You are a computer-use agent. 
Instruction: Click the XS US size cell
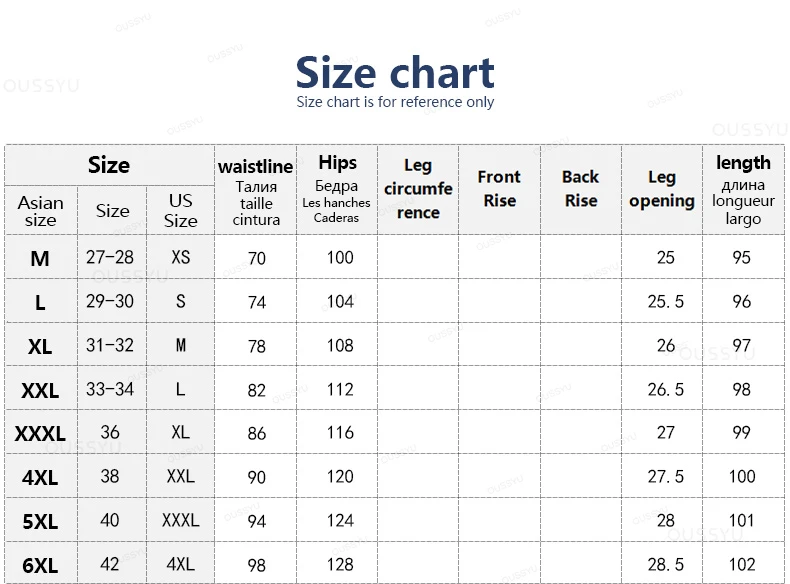pyautogui.click(x=180, y=257)
